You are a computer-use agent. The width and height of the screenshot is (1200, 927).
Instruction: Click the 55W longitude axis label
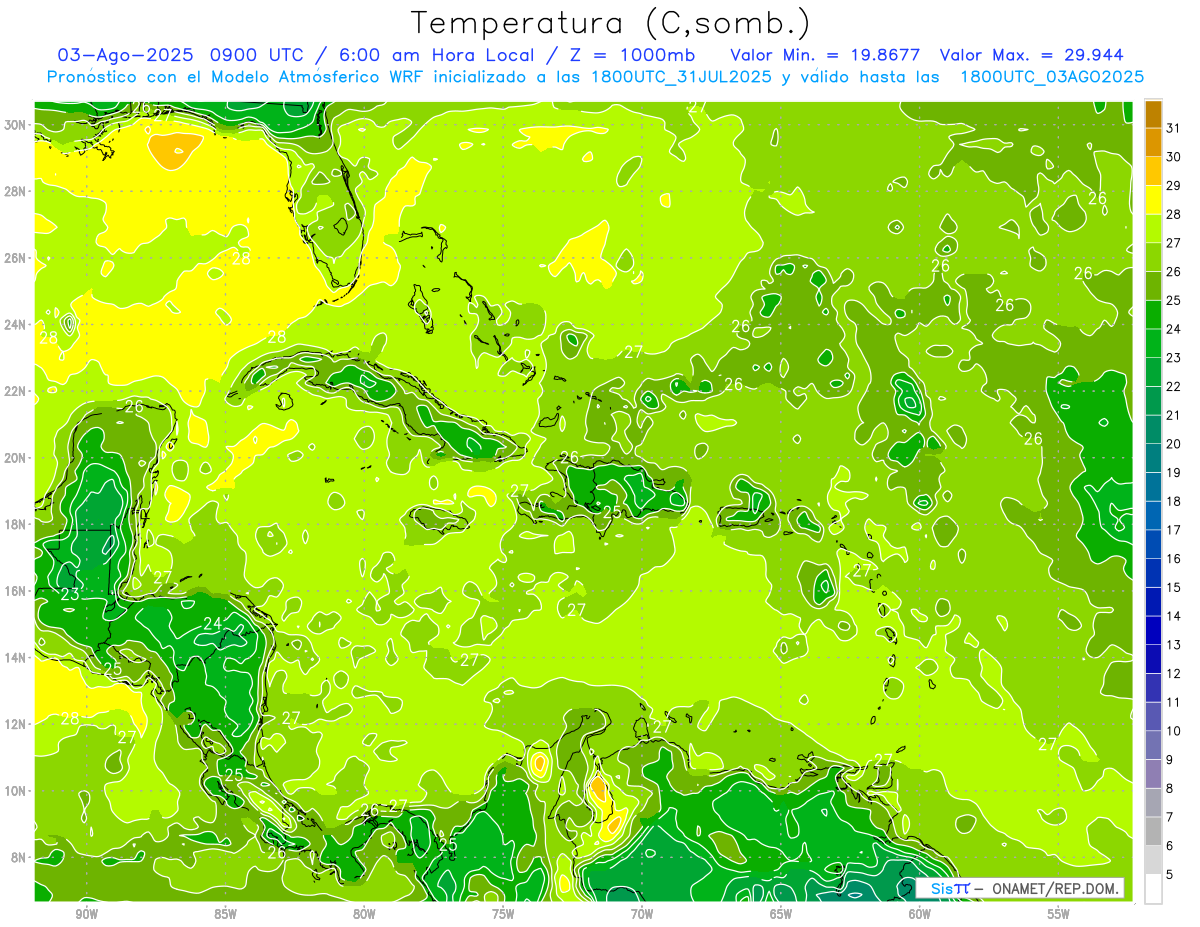point(1059,915)
